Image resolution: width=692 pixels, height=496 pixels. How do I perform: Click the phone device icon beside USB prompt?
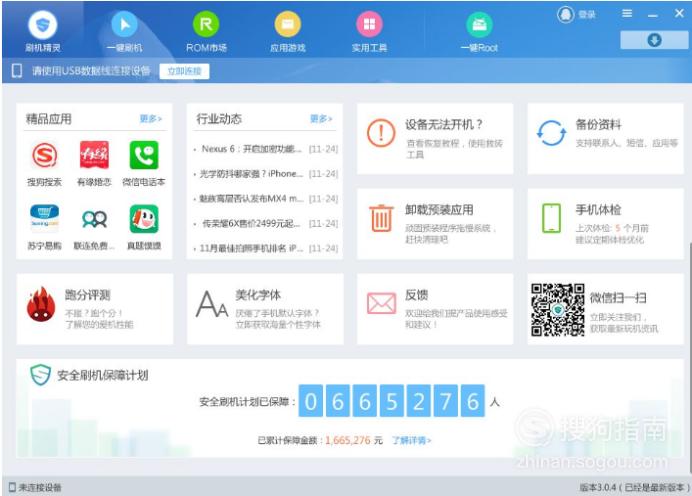[17, 71]
